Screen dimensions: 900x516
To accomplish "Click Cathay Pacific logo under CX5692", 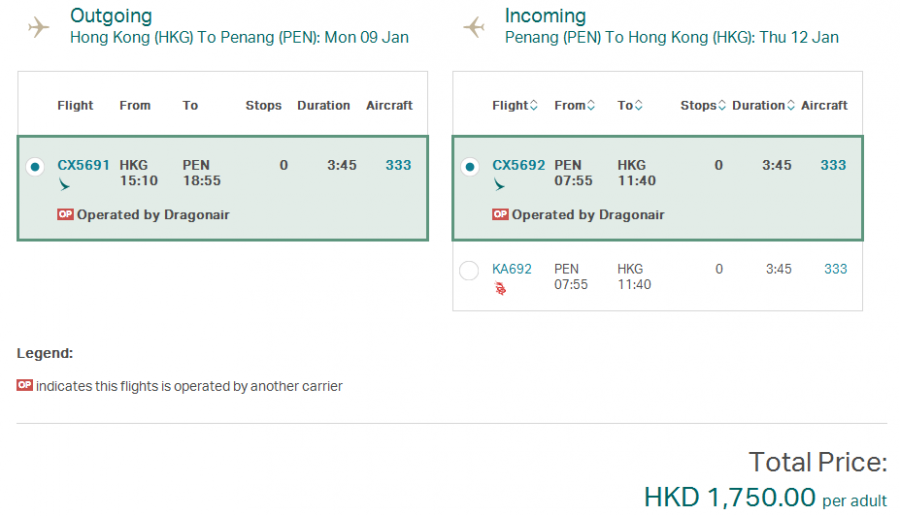I will pos(500,185).
